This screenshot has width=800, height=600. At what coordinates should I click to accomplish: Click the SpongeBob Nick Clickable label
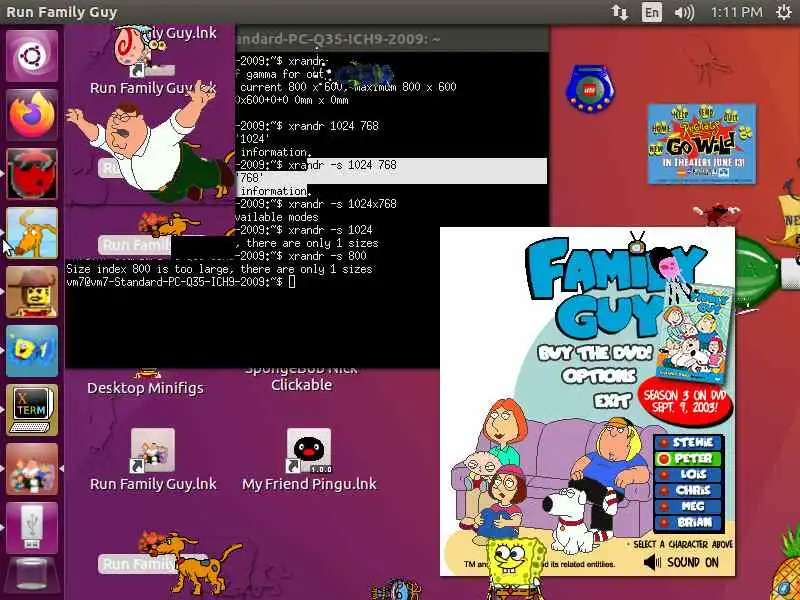coord(302,378)
